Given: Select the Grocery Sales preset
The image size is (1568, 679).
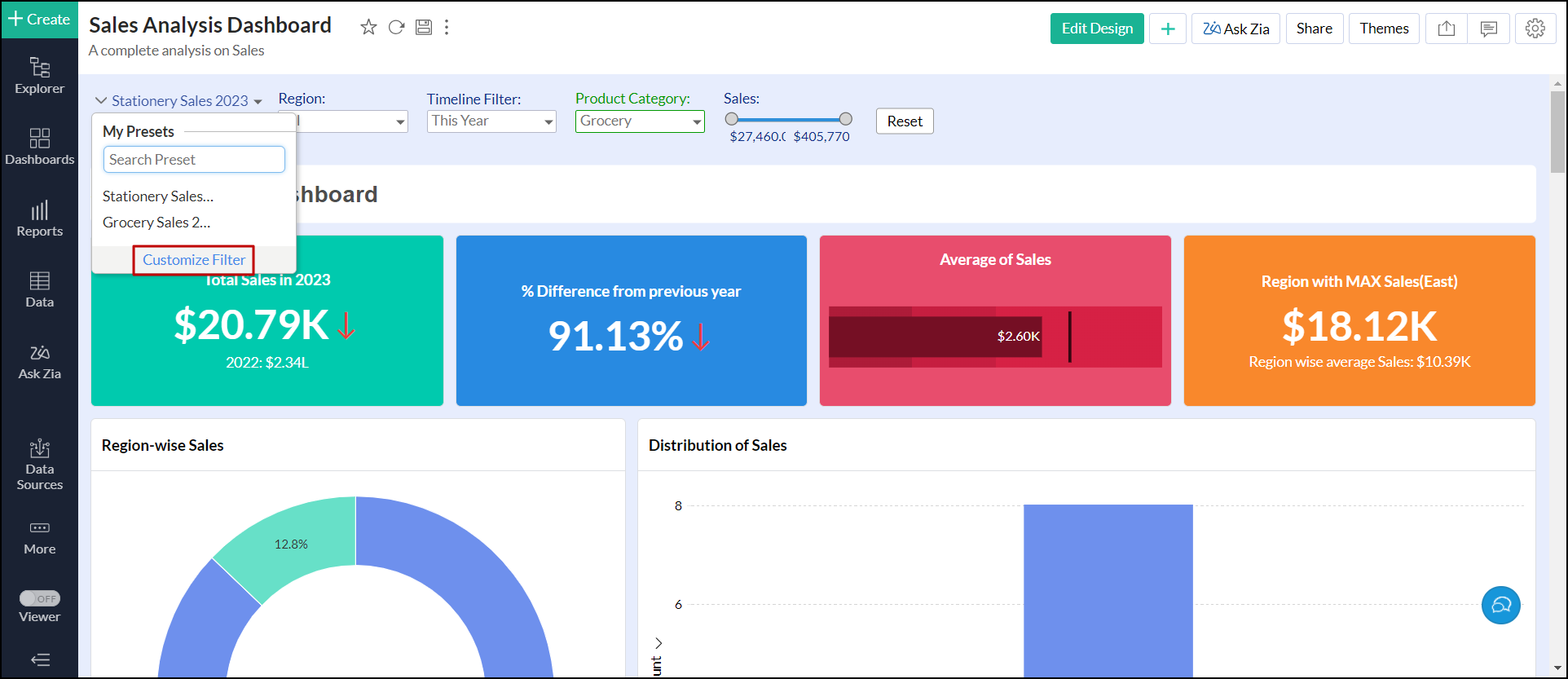Looking at the screenshot, I should point(156,223).
